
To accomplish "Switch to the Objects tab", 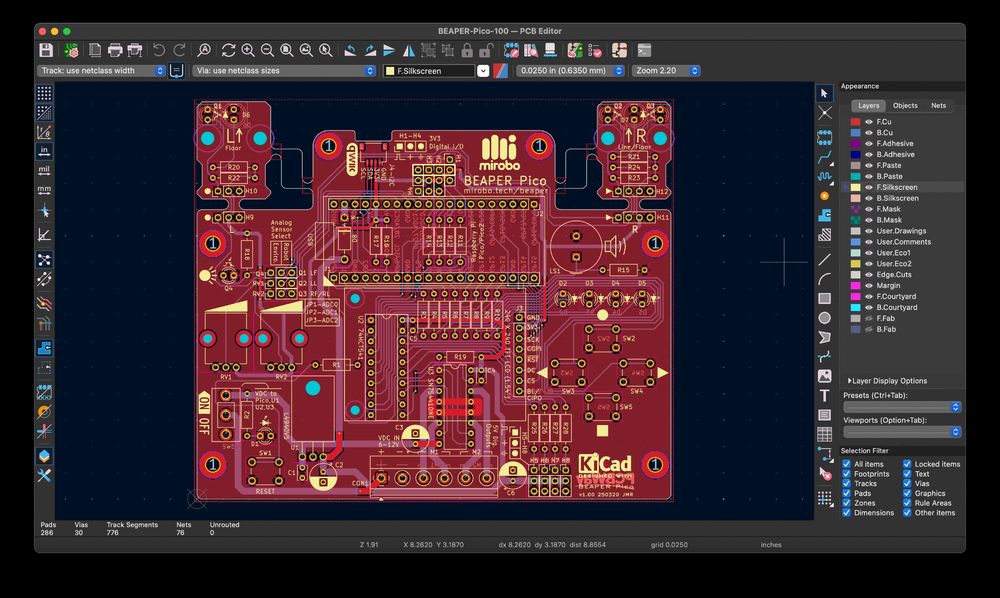I will click(x=905, y=105).
